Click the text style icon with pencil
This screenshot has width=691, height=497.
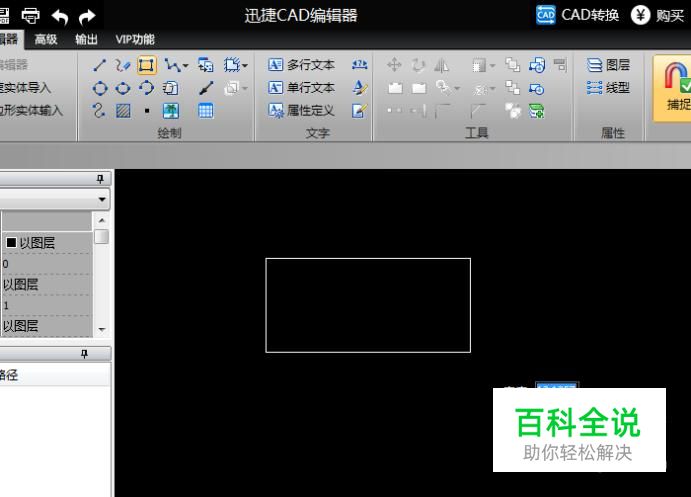click(360, 88)
